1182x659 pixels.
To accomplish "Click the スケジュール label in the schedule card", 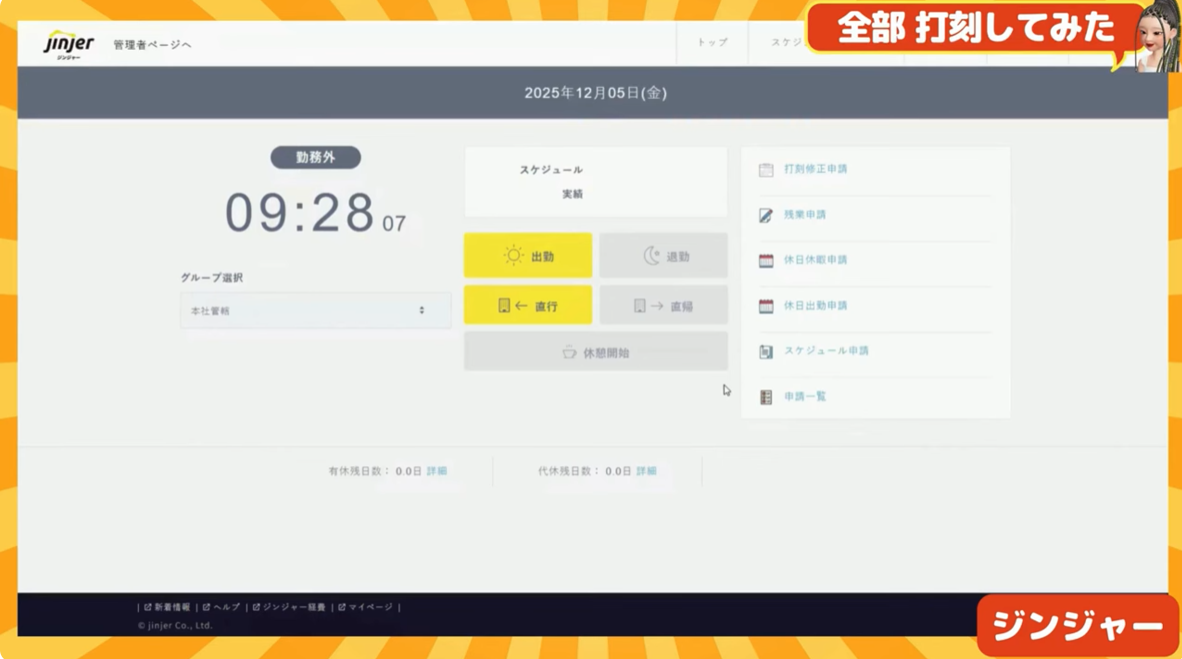I will [551, 170].
